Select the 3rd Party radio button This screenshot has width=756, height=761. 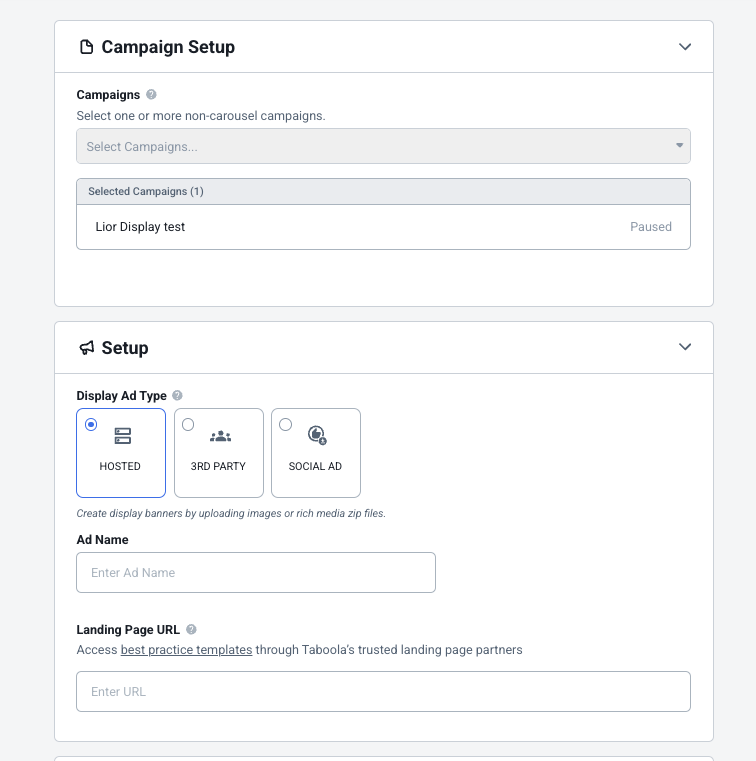[x=188, y=425]
